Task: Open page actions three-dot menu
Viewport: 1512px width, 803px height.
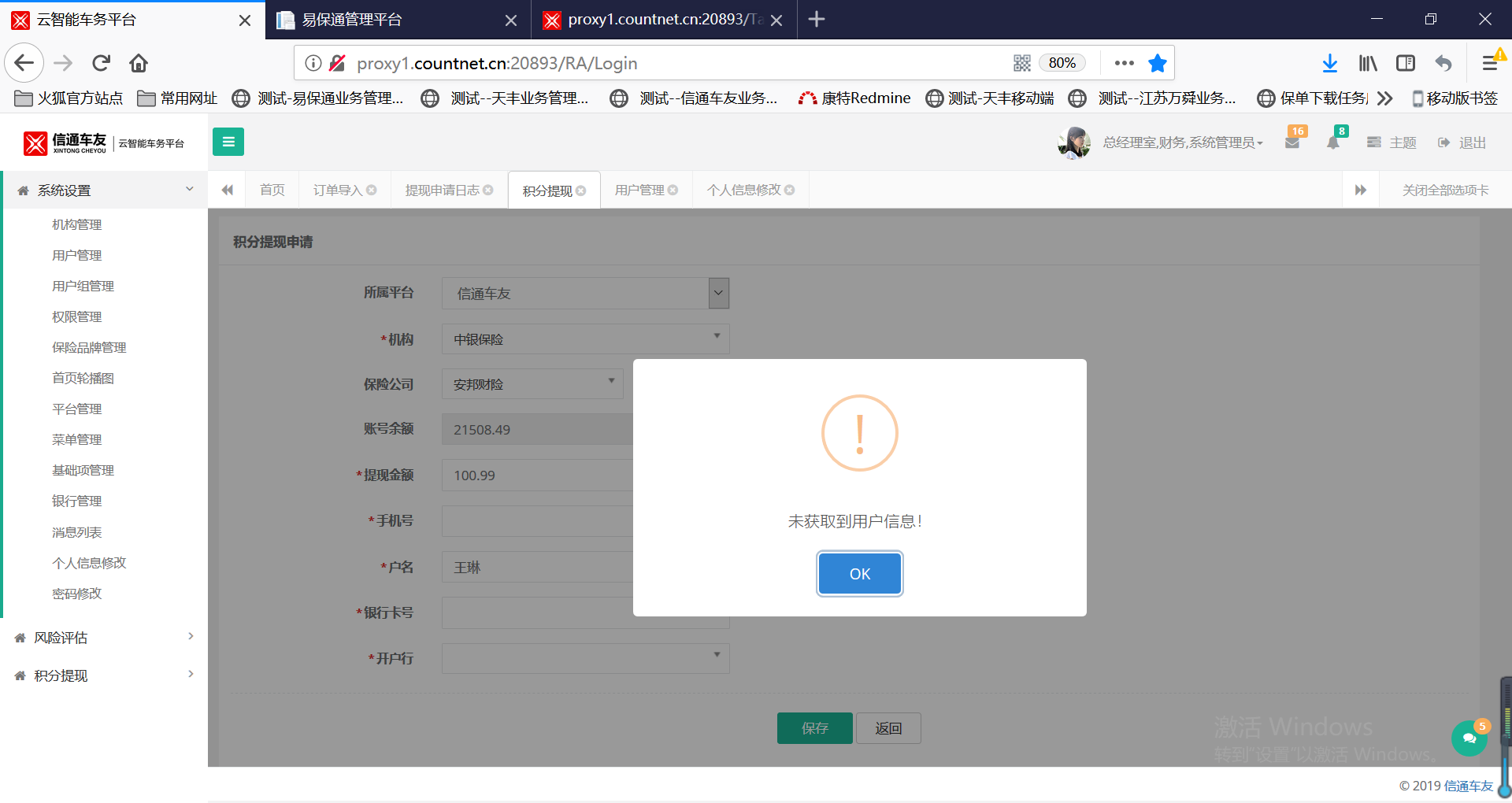Action: tap(1124, 63)
